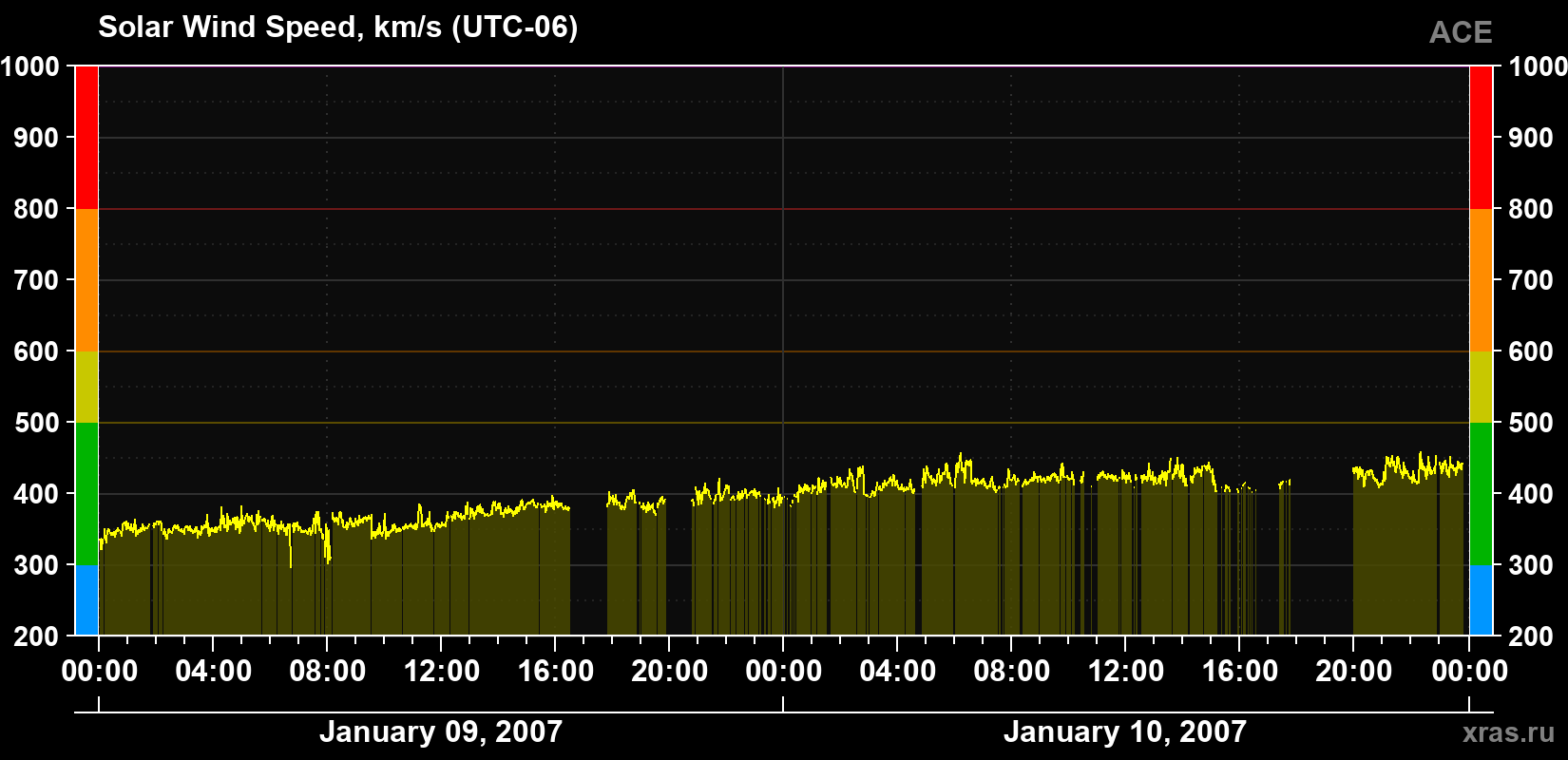Image resolution: width=1568 pixels, height=760 pixels.
Task: Click the red band on the right color scale
Action: click(1481, 138)
